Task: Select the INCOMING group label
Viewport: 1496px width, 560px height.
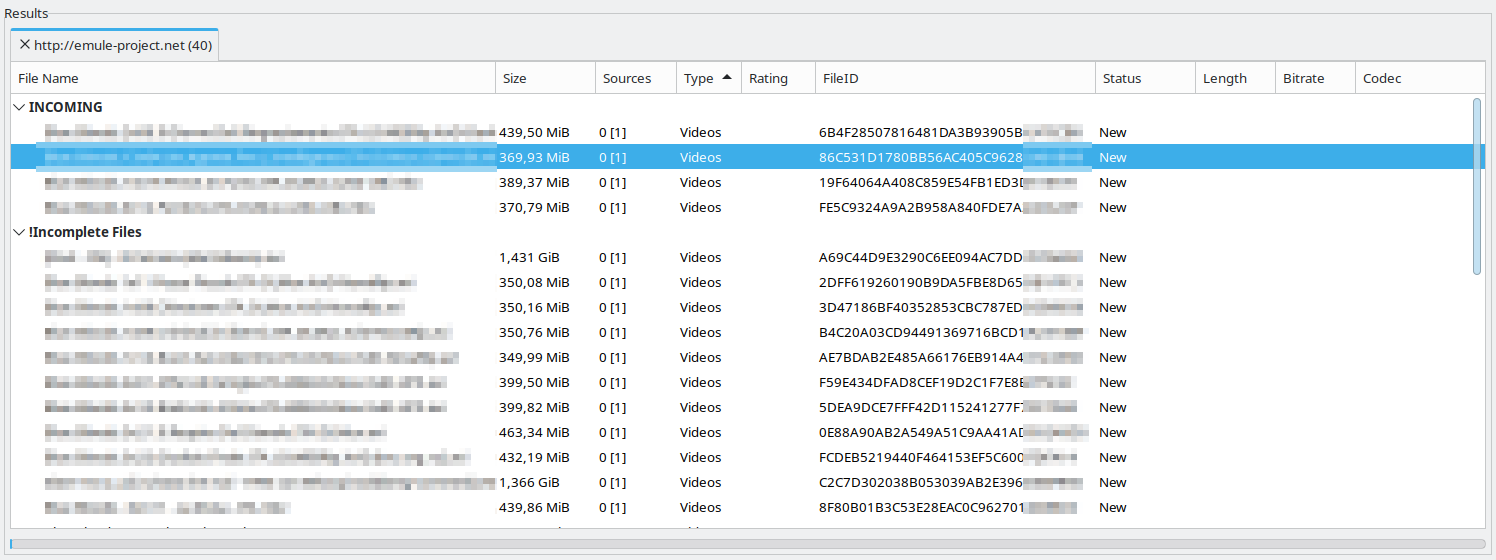Action: 65,107
